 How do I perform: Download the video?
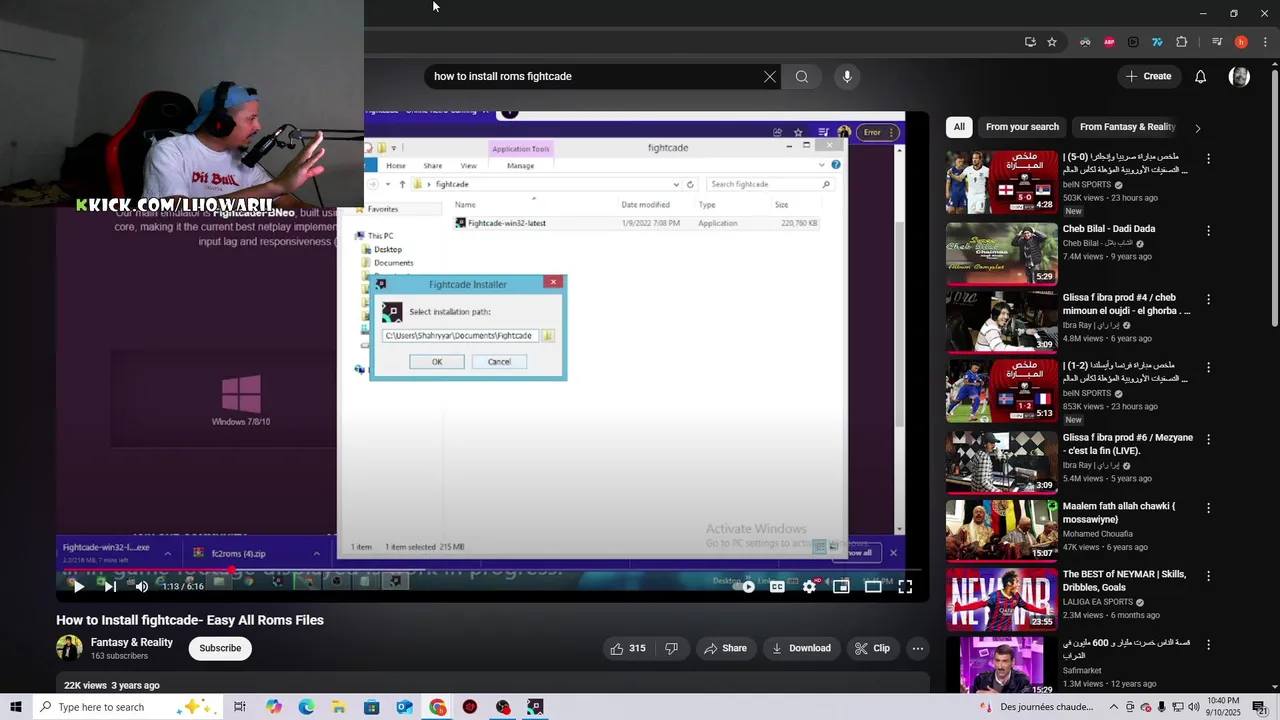[801, 648]
